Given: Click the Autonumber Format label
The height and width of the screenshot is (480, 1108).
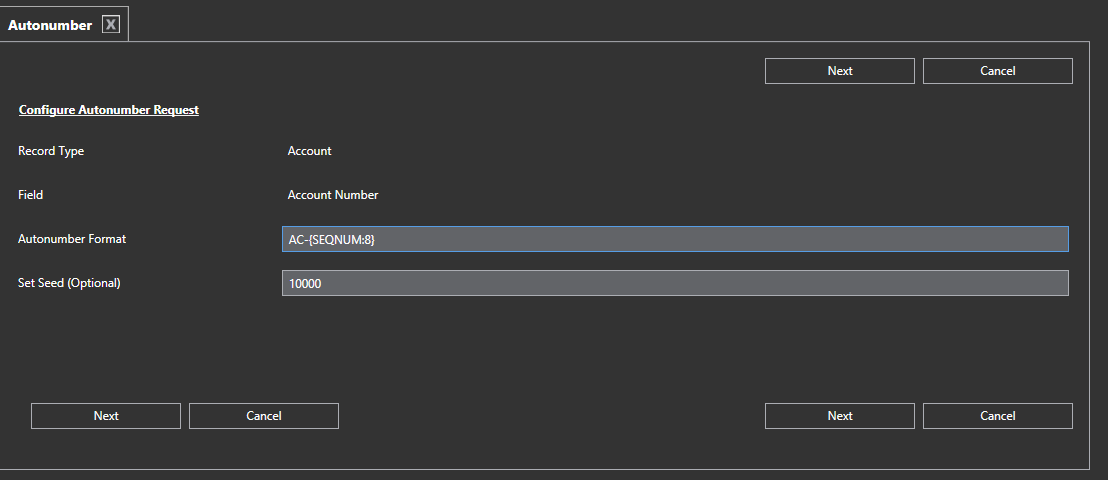Looking at the screenshot, I should pos(72,239).
